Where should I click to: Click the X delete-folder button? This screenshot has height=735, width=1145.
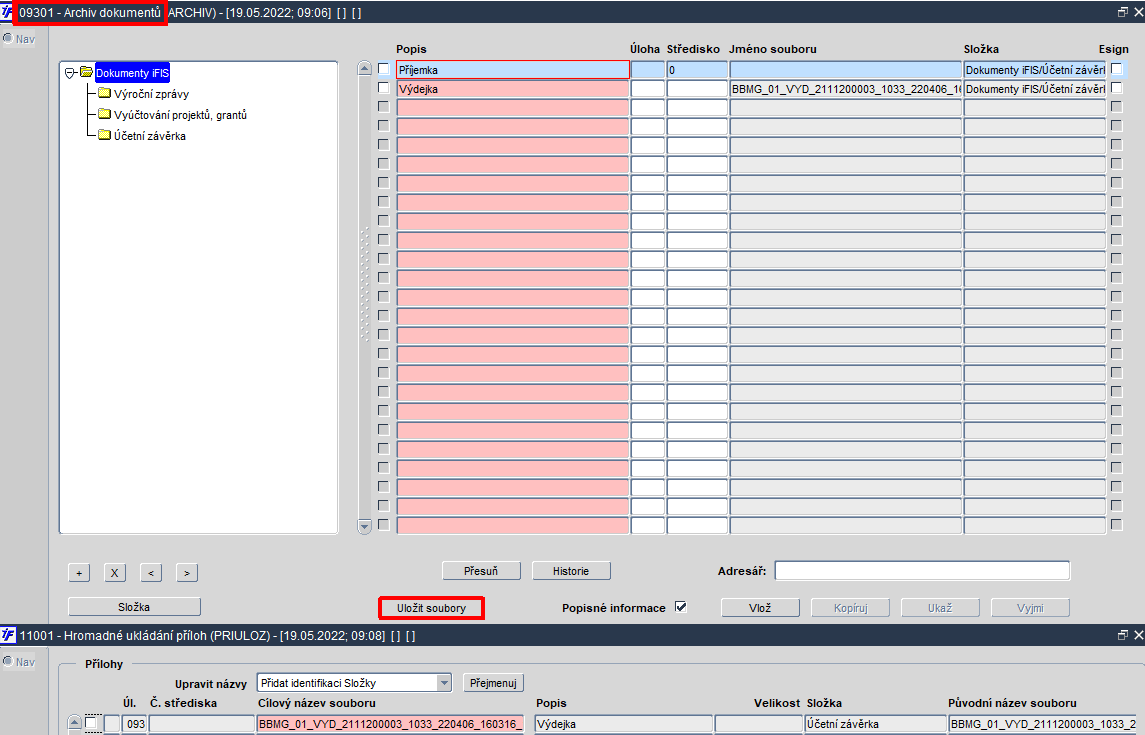click(x=115, y=573)
